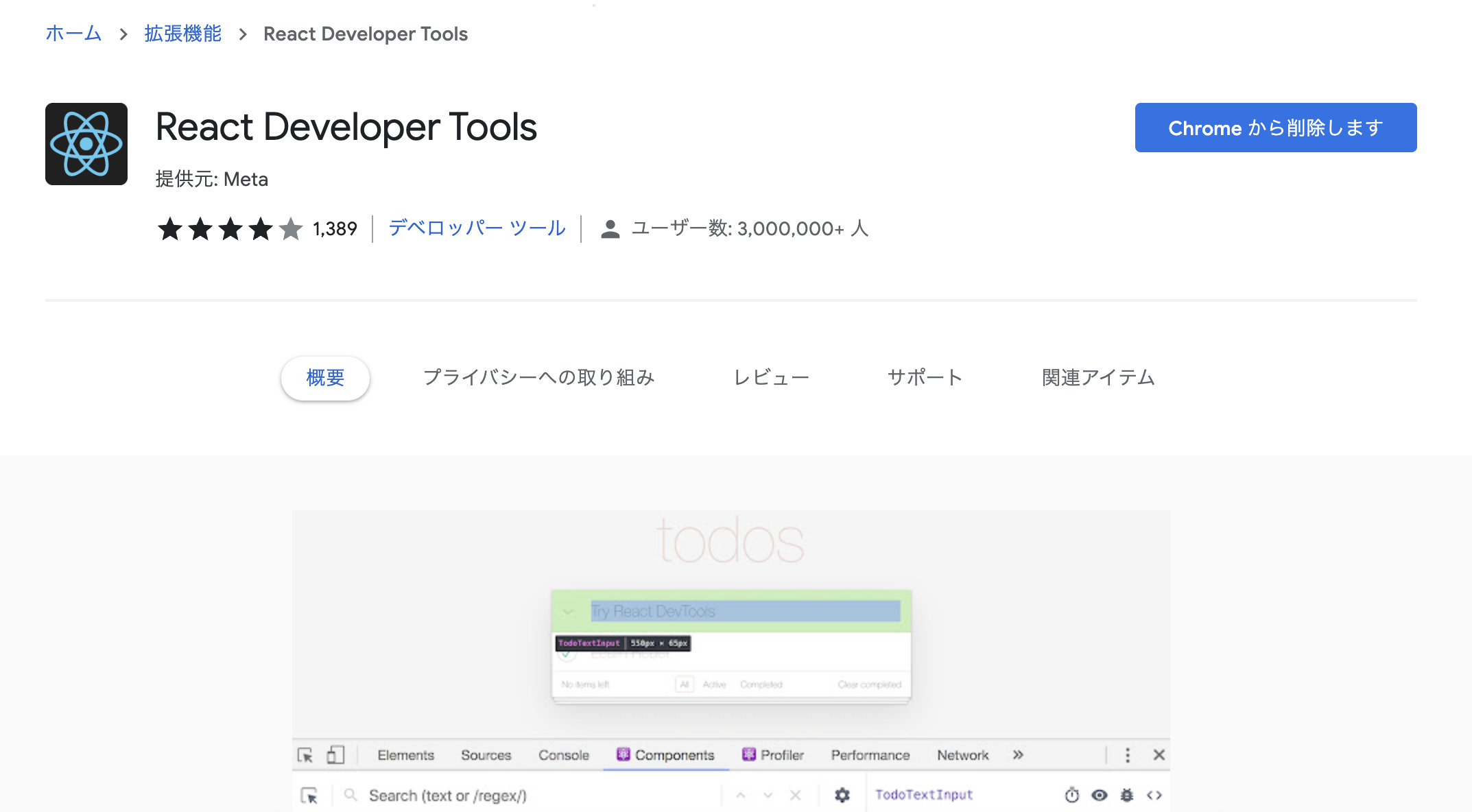Select the Network DevTools tab

[x=963, y=755]
